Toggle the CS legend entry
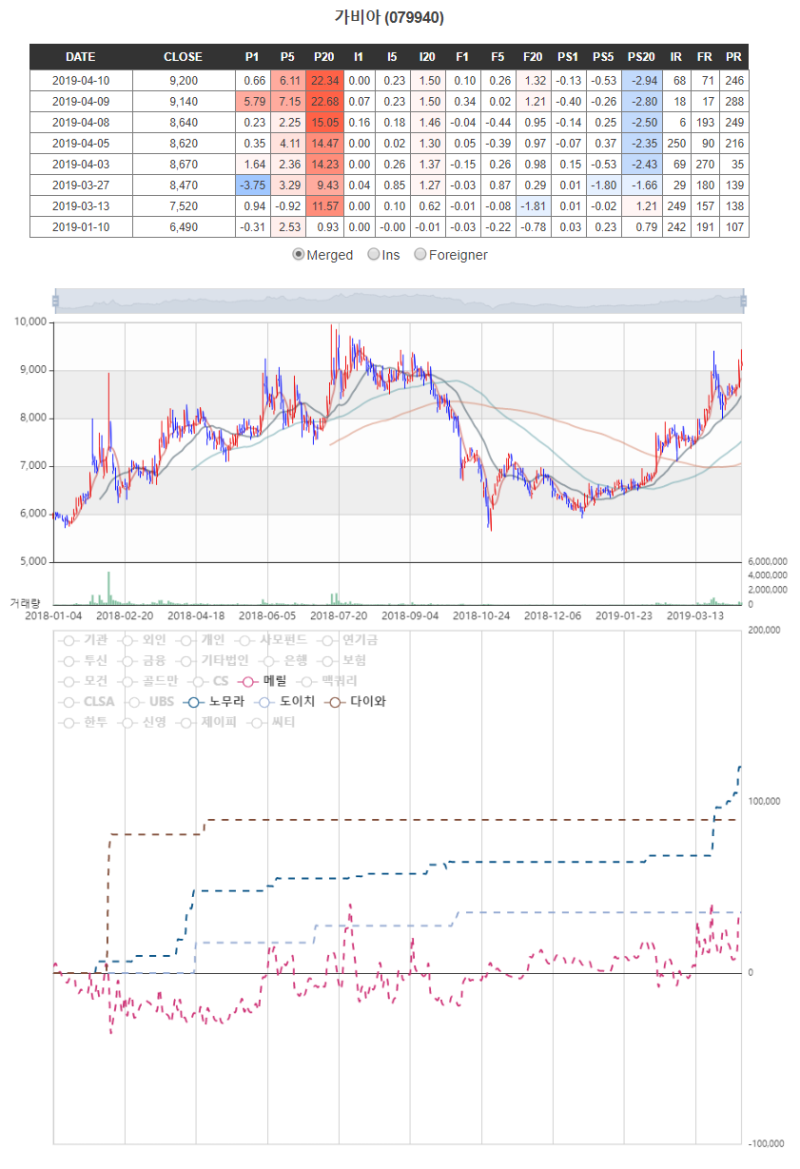Screen dimensions: 800x1169 point(208,681)
